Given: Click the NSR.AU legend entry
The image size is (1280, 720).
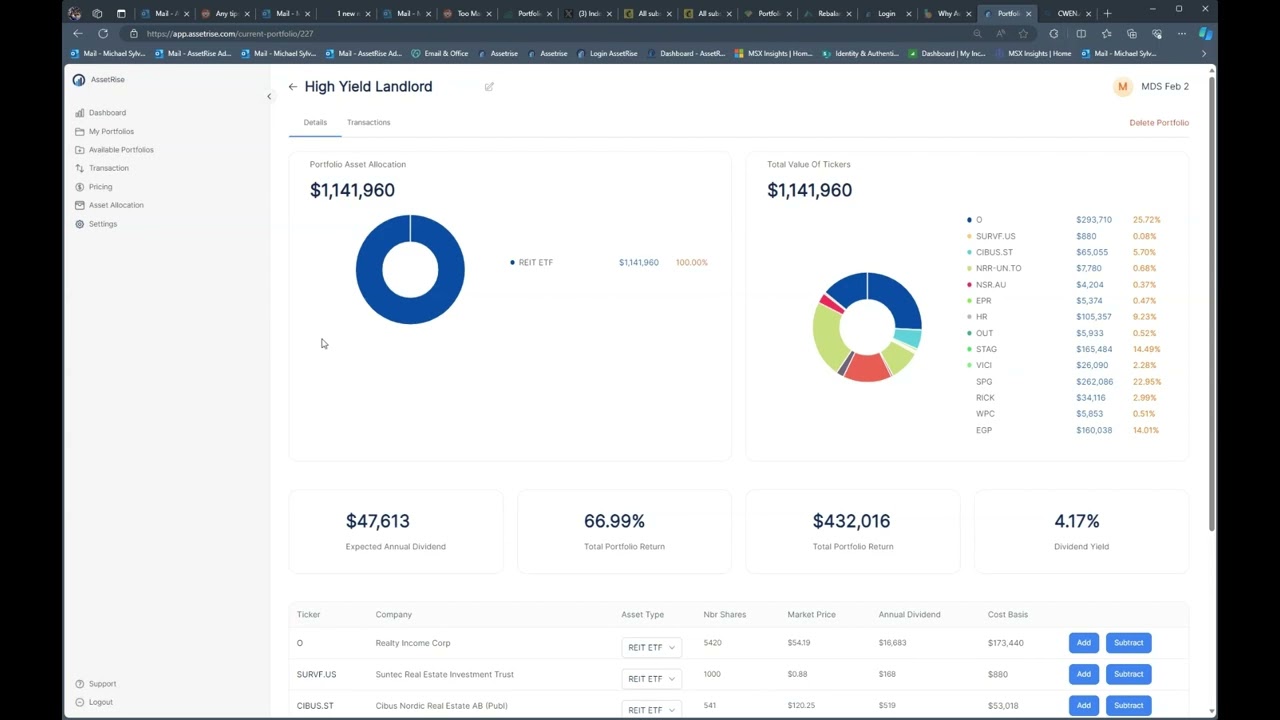Looking at the screenshot, I should [x=990, y=285].
